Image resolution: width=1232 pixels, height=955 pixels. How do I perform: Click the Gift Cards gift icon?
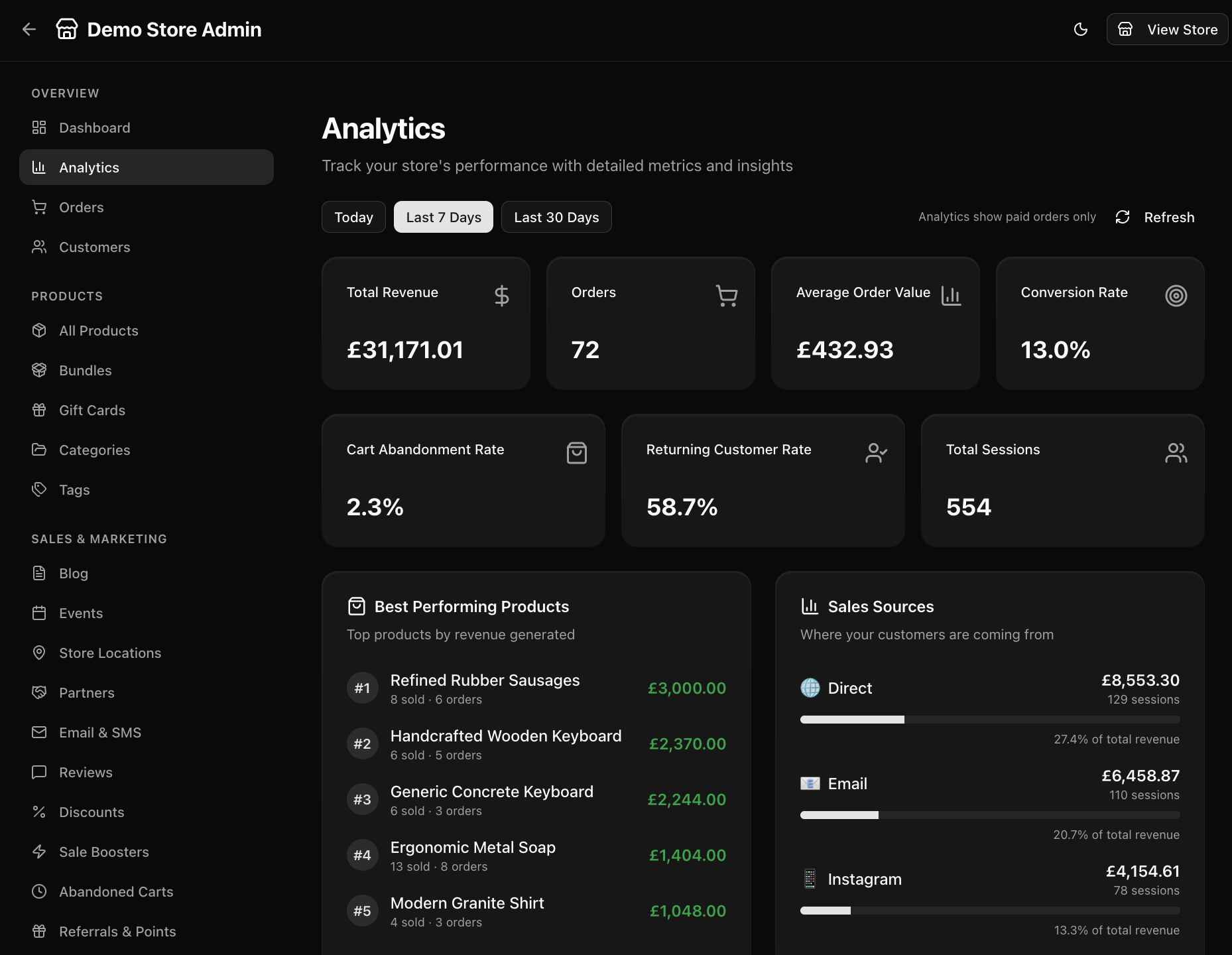tap(39, 410)
